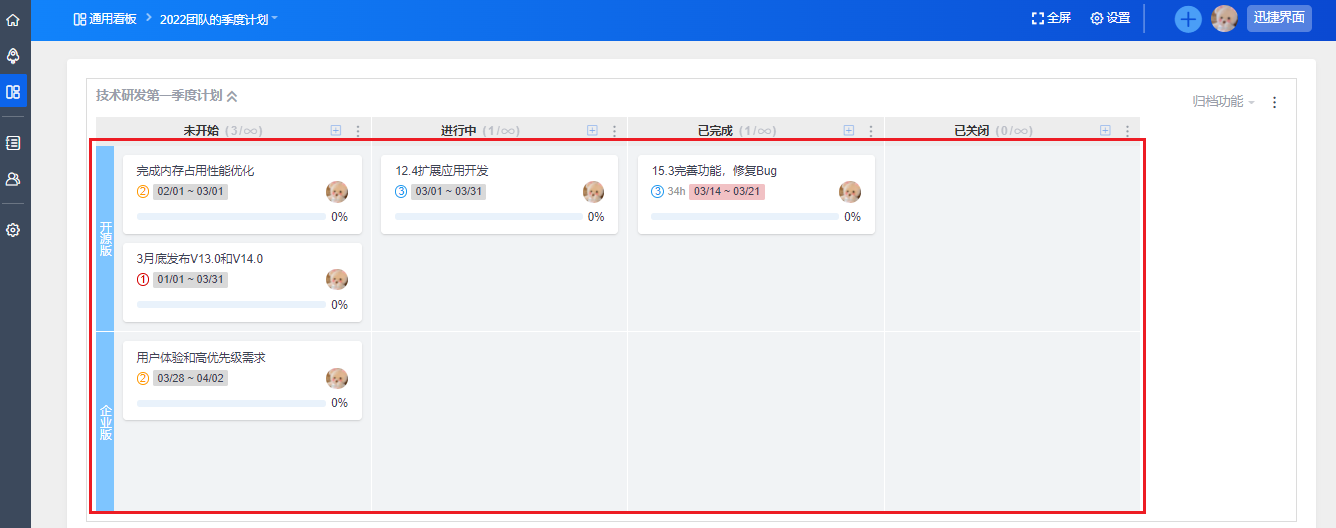Click progress bar on 12.4扩展应用开发
The height and width of the screenshot is (528, 1336).
pyautogui.click(x=488, y=216)
